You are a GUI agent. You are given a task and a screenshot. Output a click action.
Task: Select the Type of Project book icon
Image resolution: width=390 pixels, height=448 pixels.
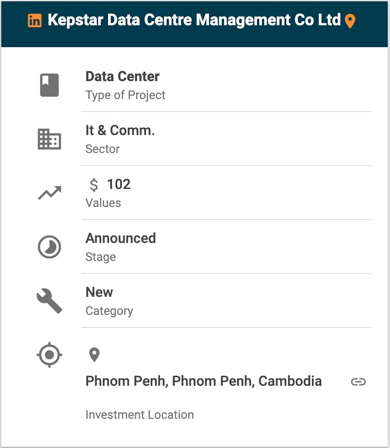pyautogui.click(x=49, y=85)
